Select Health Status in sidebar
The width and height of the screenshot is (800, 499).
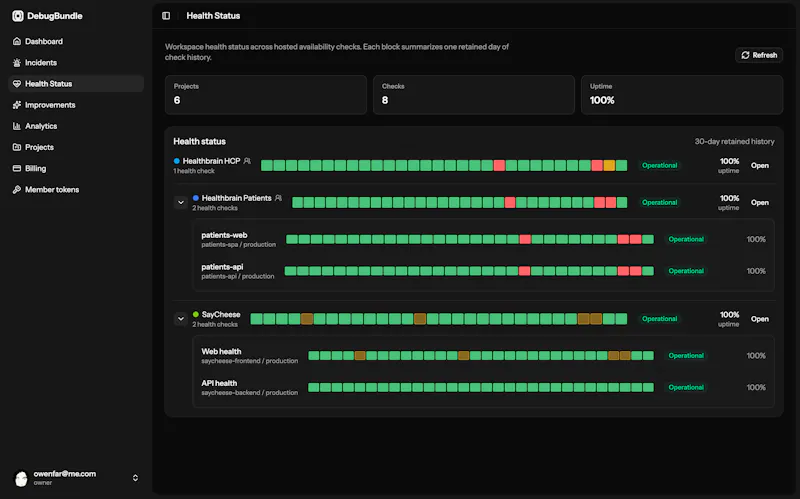click(76, 84)
